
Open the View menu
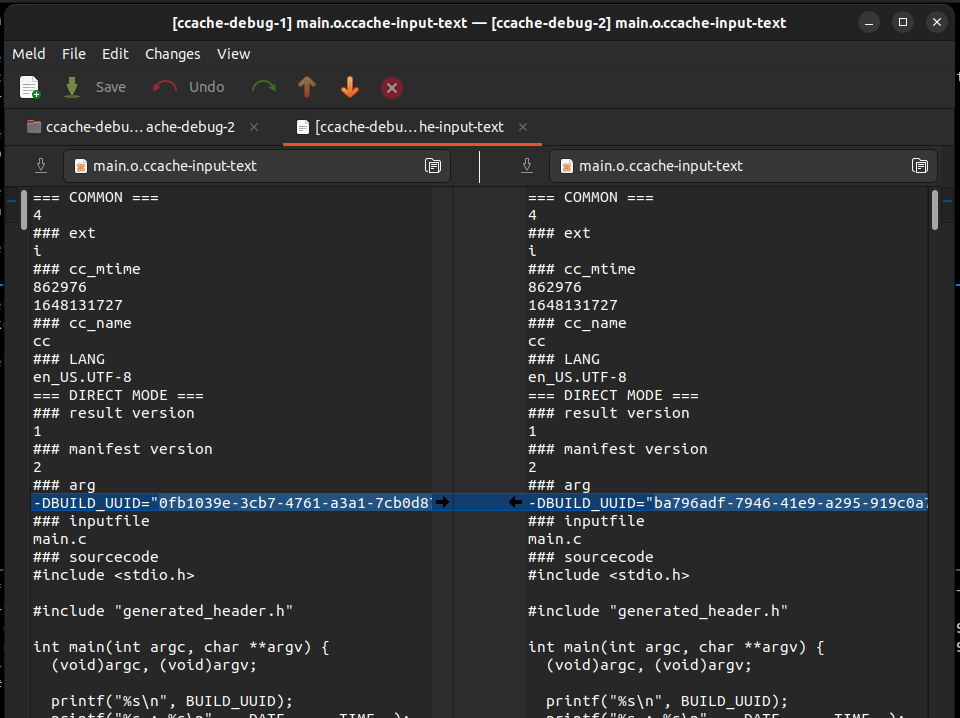(233, 54)
